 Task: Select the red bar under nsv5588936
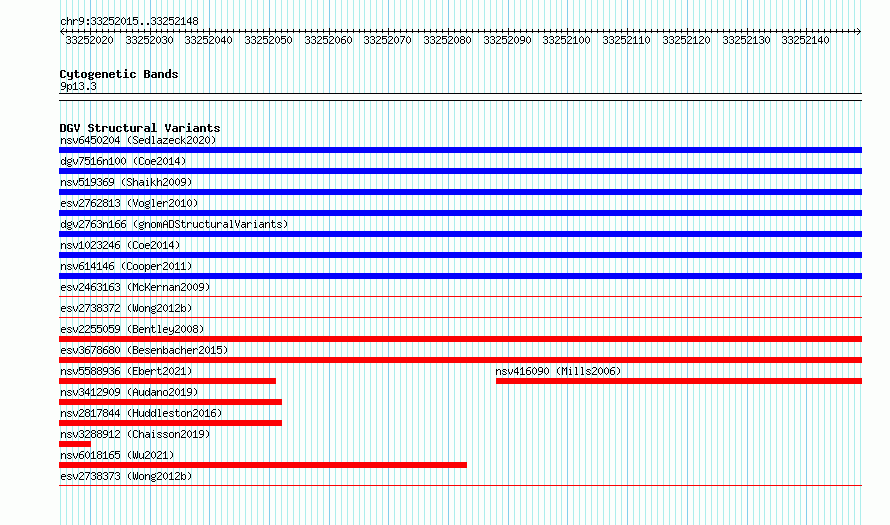coord(167,381)
